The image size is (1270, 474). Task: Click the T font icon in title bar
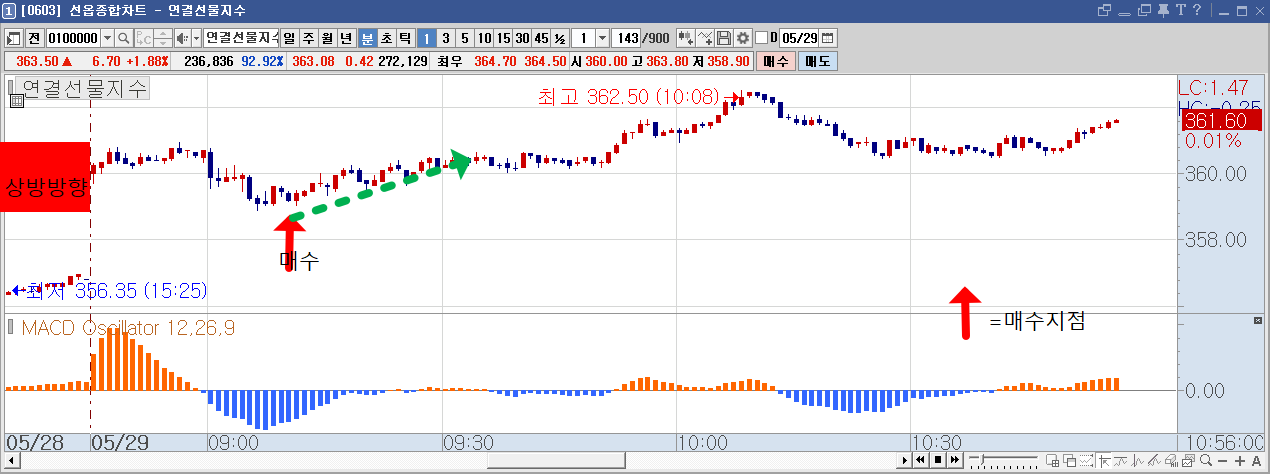click(1181, 10)
